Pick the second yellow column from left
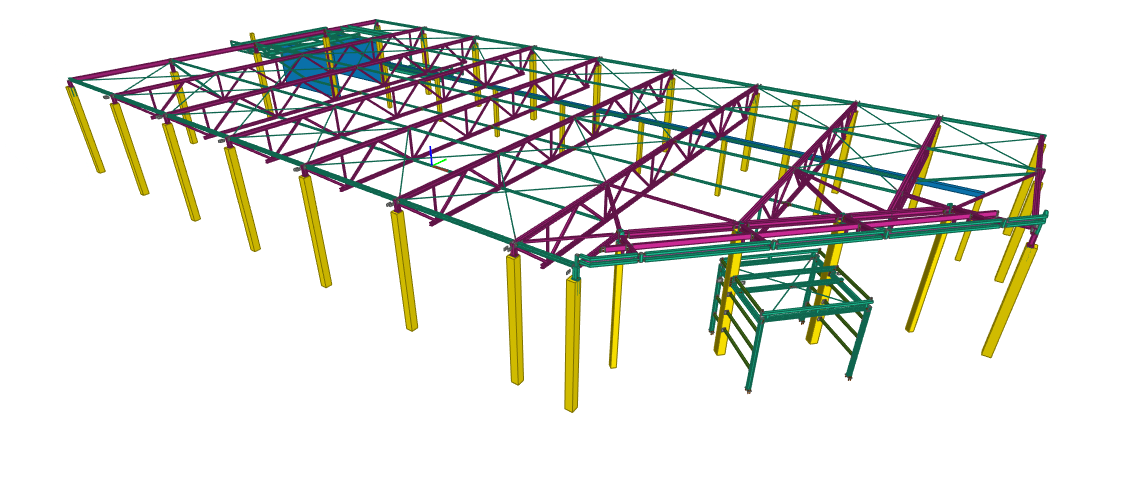This screenshot has width=1121, height=497. (130, 150)
